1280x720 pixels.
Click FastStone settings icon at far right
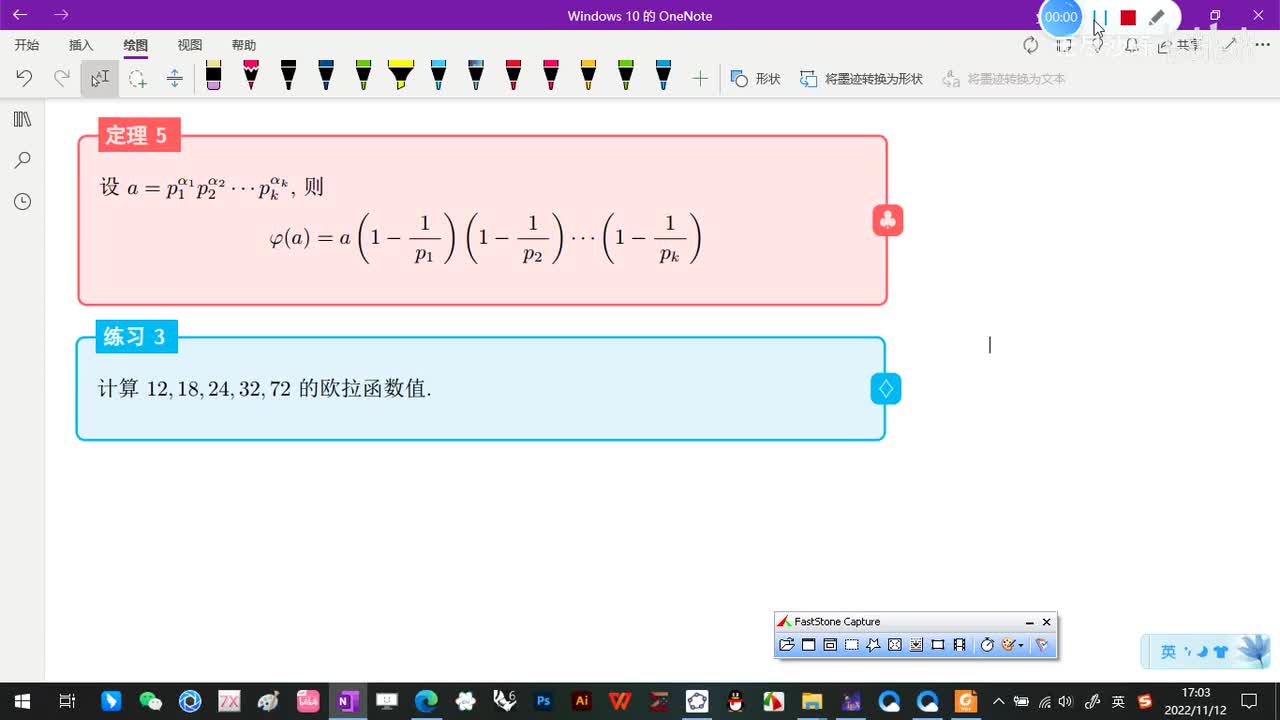[x=1041, y=645]
